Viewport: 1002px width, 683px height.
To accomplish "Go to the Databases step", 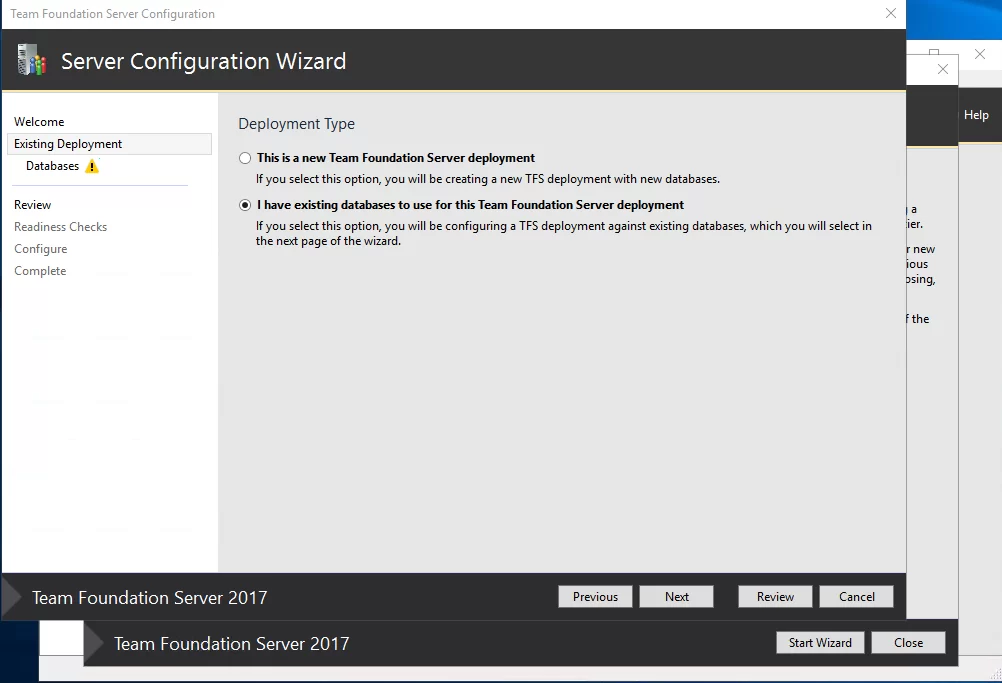I will coord(52,166).
